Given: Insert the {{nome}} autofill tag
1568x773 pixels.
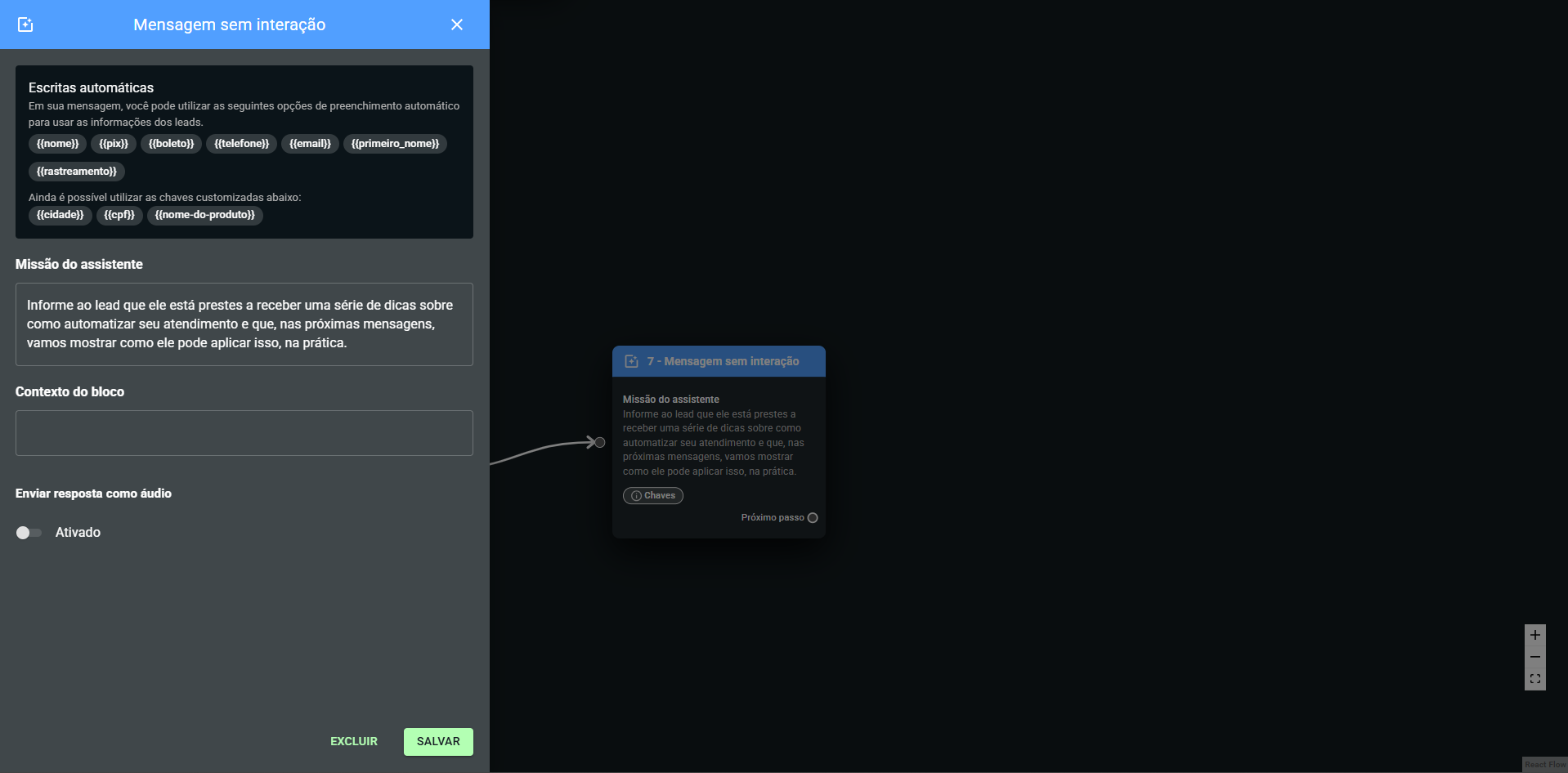Looking at the screenshot, I should 57,144.
